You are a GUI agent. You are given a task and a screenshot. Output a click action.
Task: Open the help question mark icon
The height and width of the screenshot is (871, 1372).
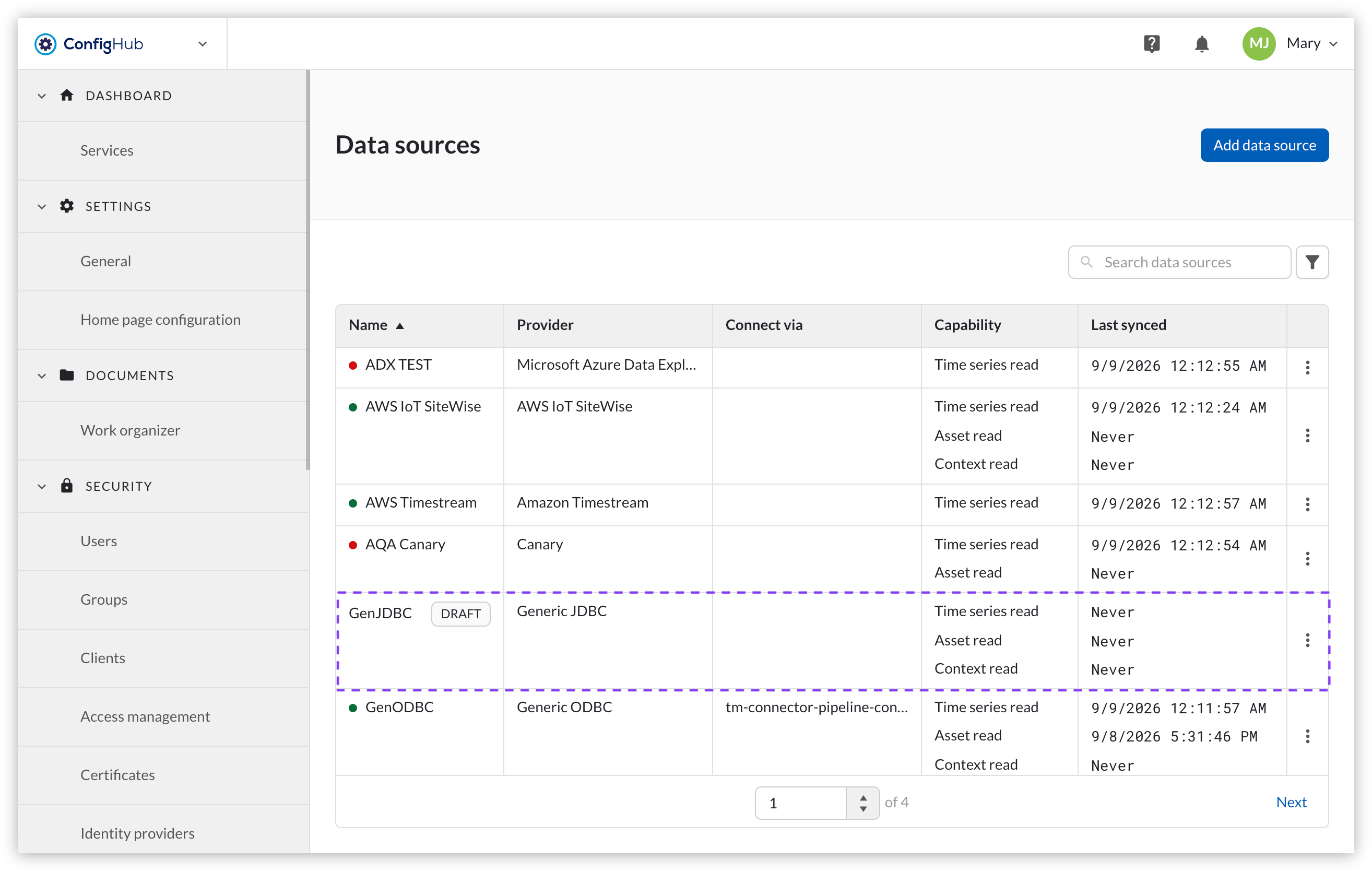[x=1152, y=44]
